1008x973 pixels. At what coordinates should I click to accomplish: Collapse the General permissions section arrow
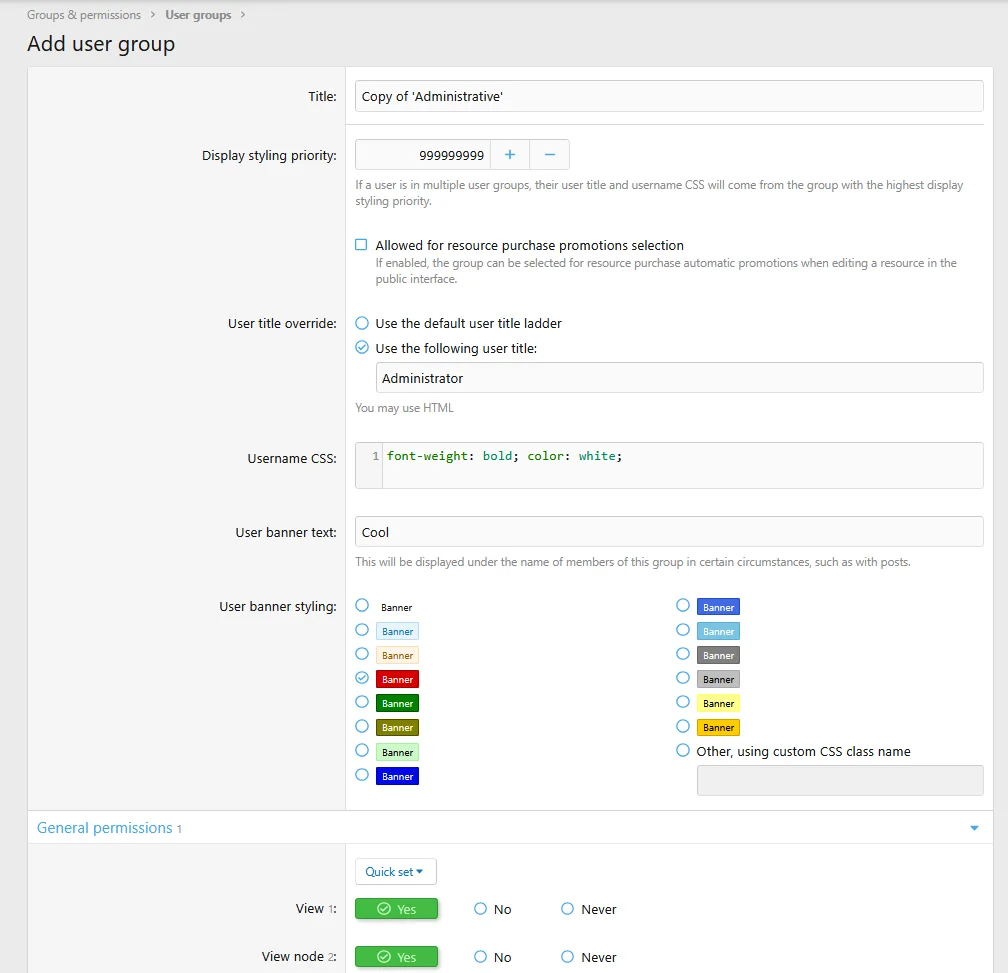point(974,828)
